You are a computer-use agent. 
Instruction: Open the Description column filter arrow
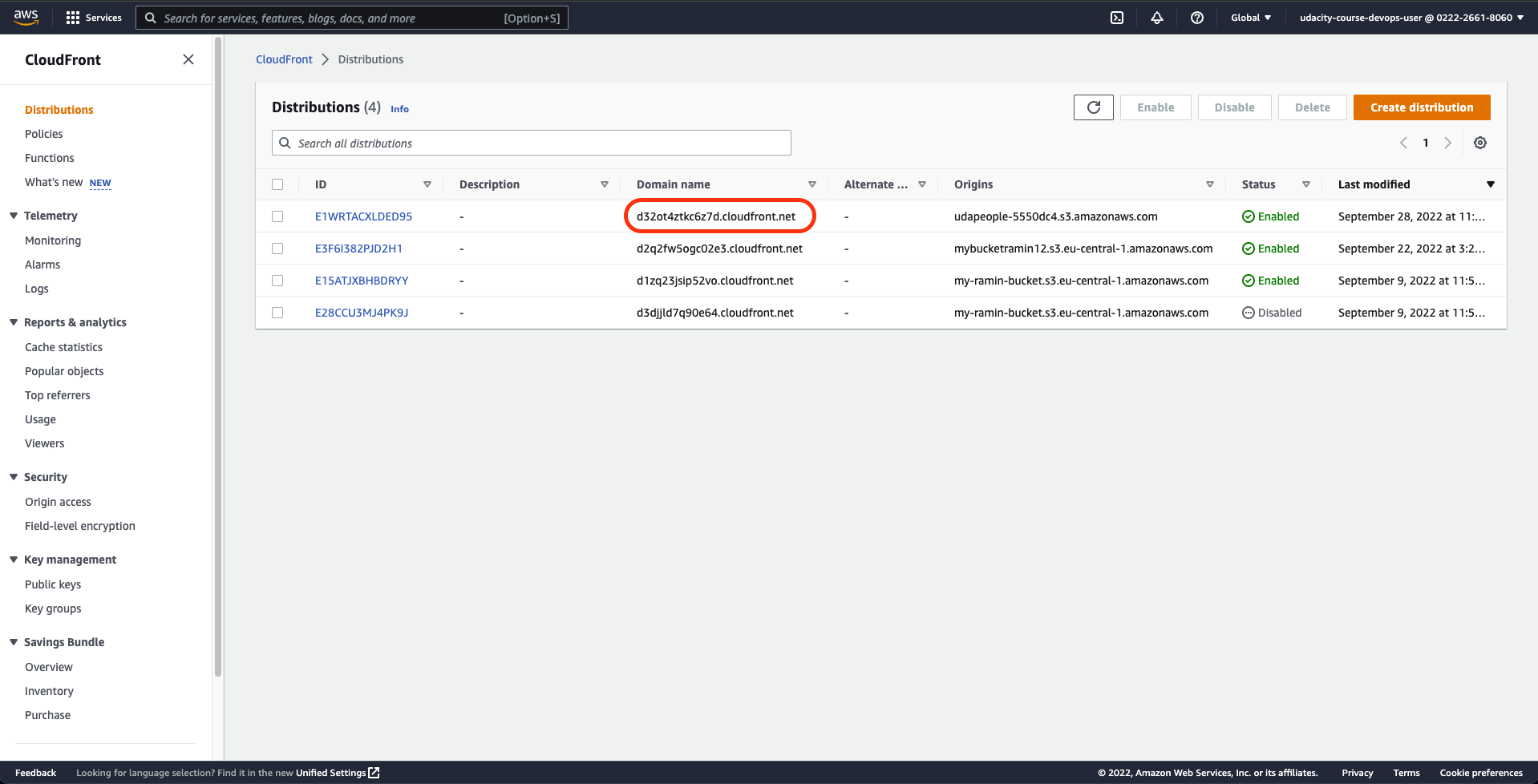pyautogui.click(x=605, y=184)
